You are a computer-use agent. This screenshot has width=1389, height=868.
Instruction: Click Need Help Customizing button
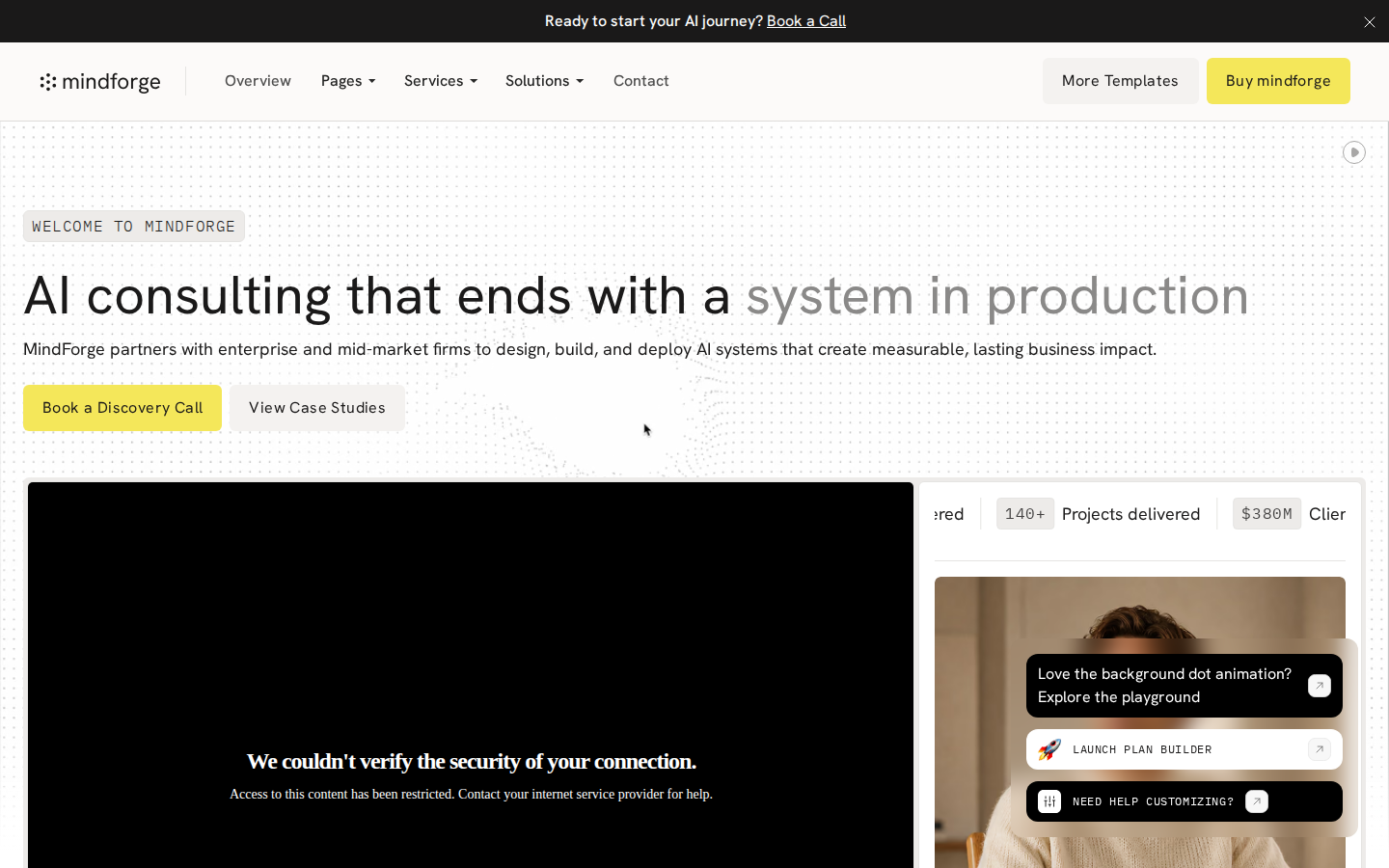[x=1184, y=801]
